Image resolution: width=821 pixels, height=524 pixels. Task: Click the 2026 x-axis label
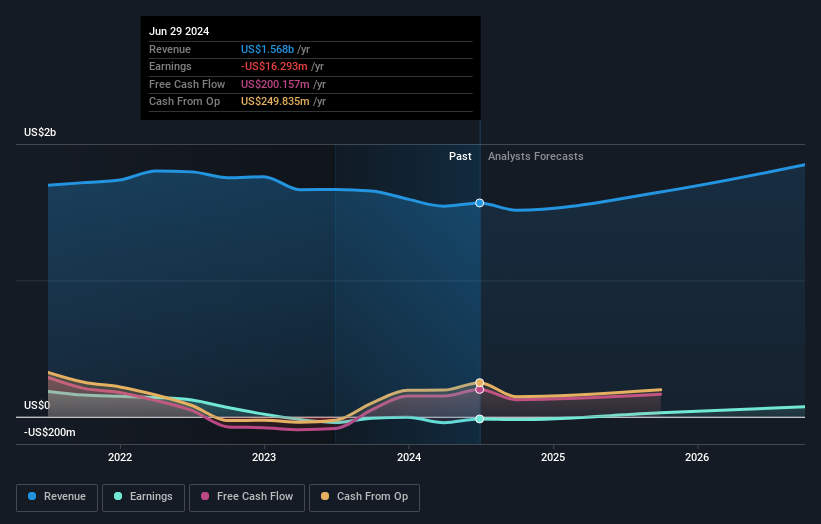pos(697,457)
